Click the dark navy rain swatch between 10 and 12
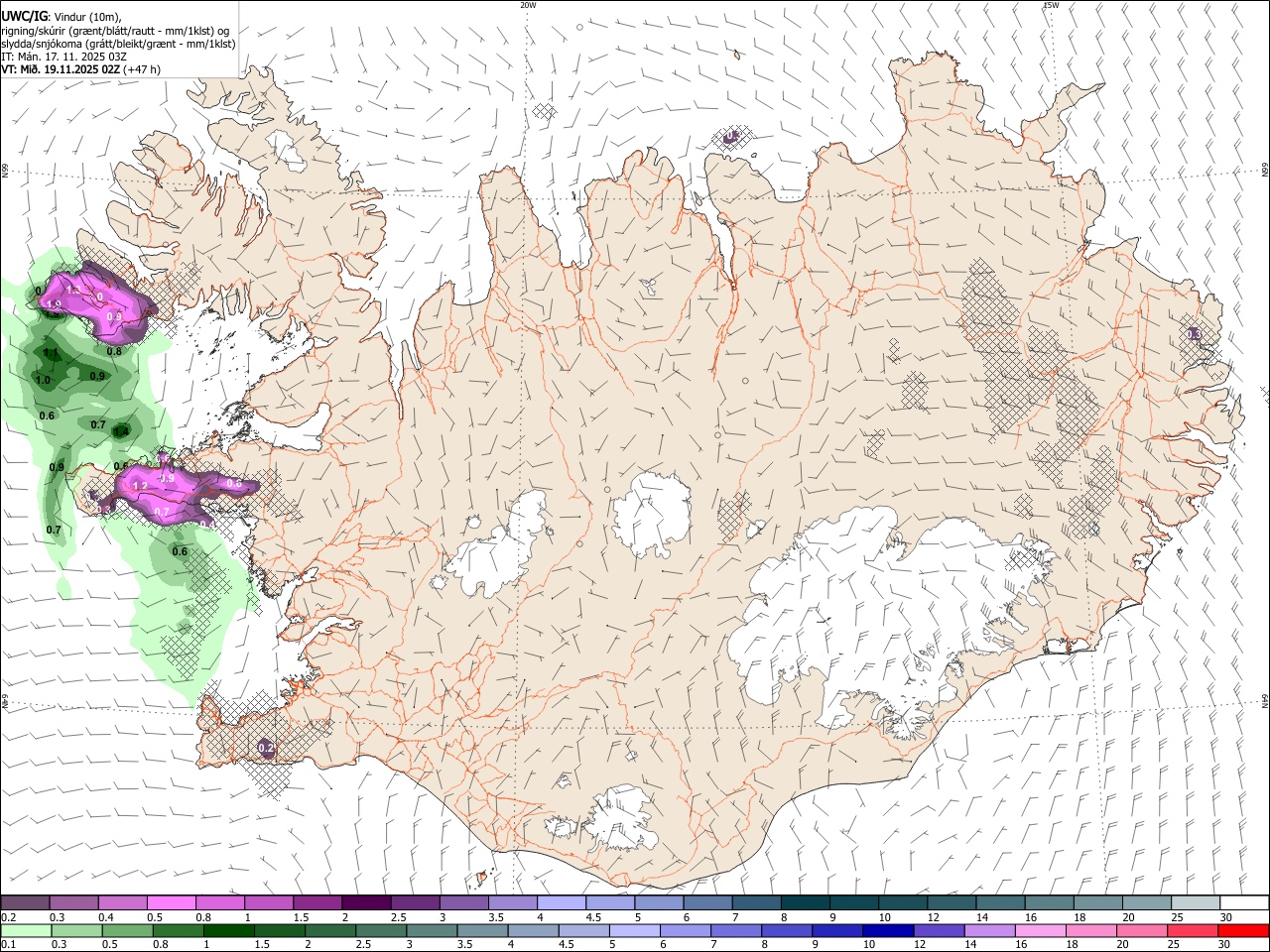Viewport: 1270px width, 952px height. [x=888, y=930]
